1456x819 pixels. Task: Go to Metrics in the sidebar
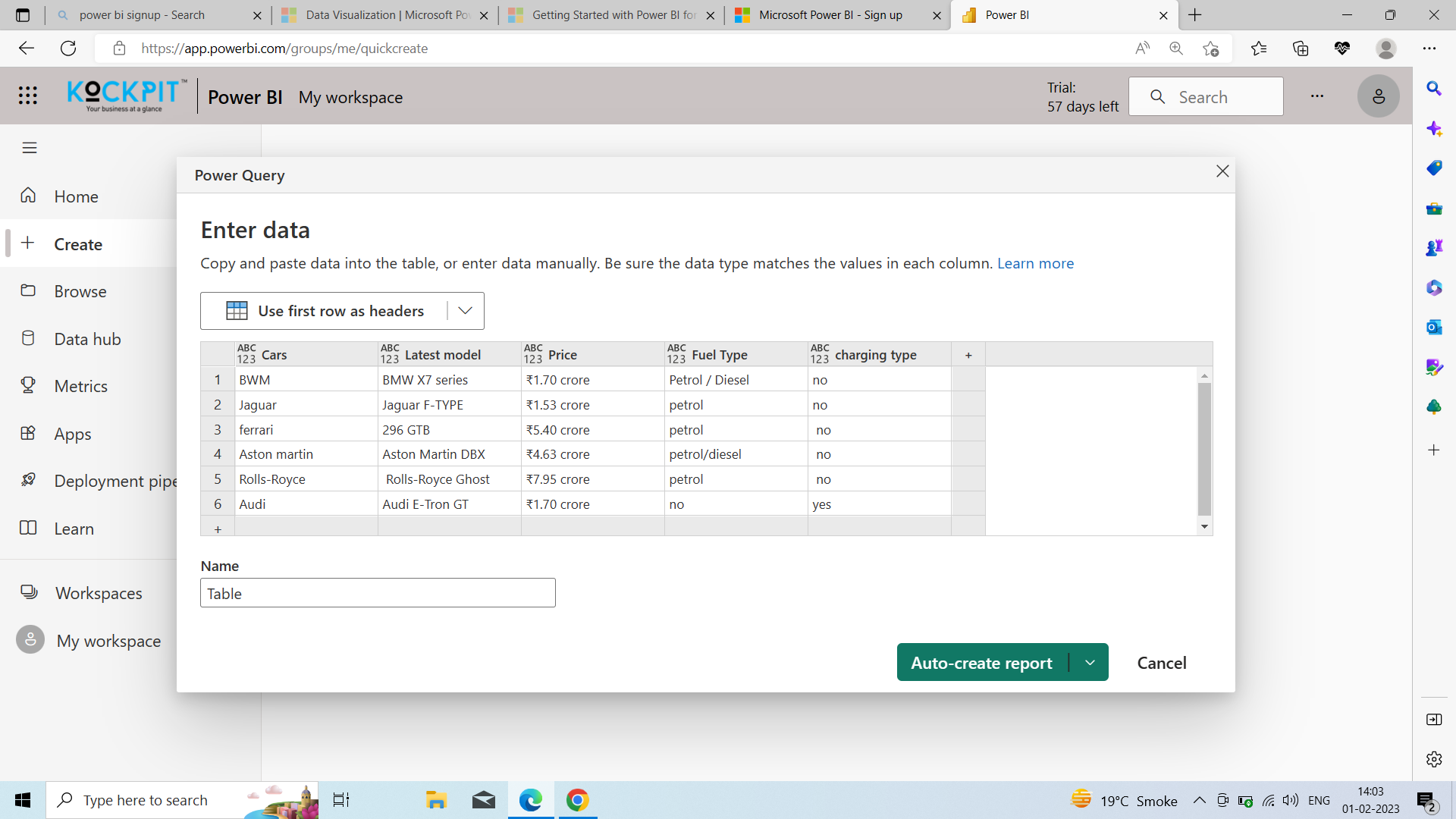(80, 386)
